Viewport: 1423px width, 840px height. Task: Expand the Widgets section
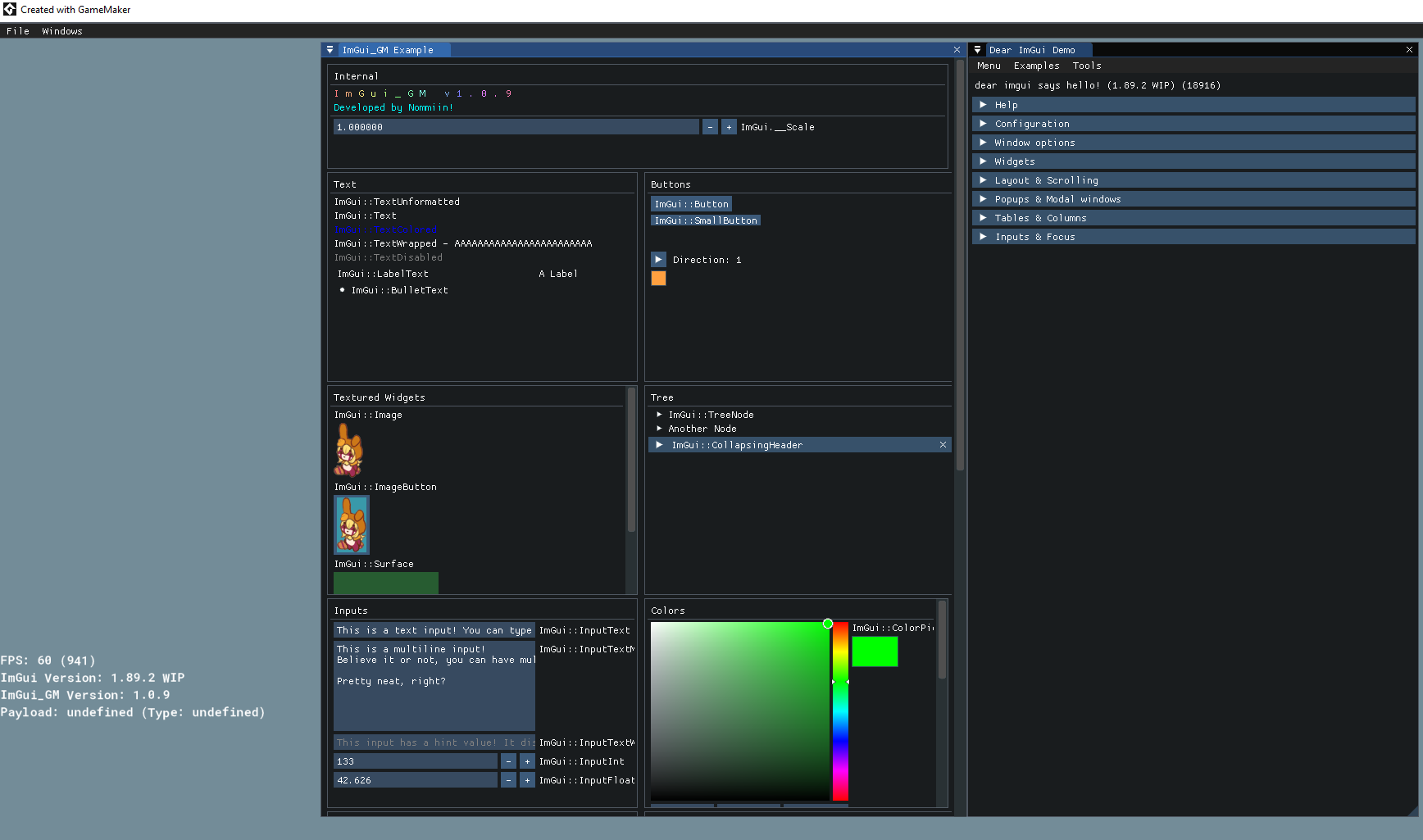1015,161
